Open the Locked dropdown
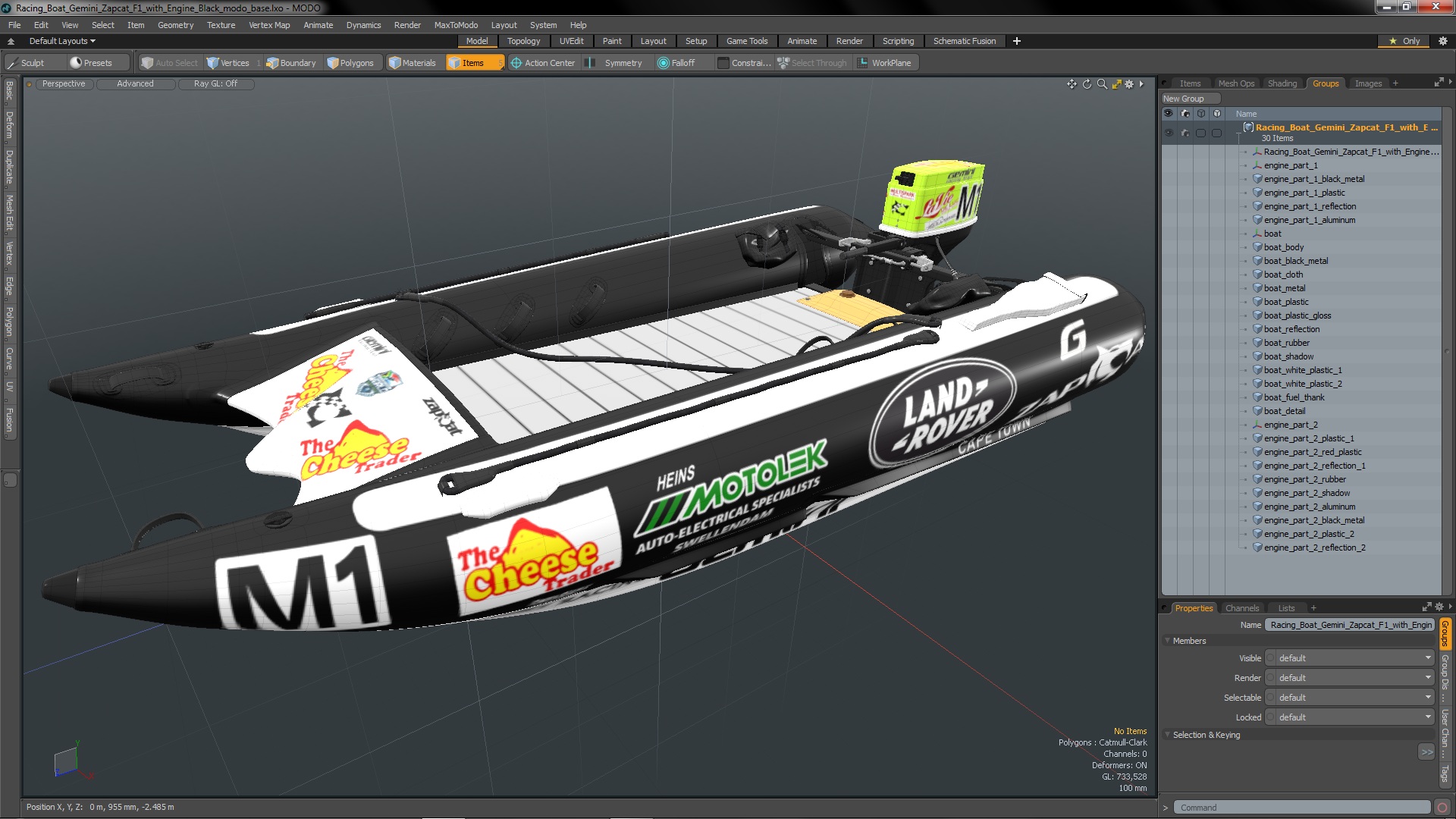Viewport: 1456px width, 819px height. (x=1350, y=717)
